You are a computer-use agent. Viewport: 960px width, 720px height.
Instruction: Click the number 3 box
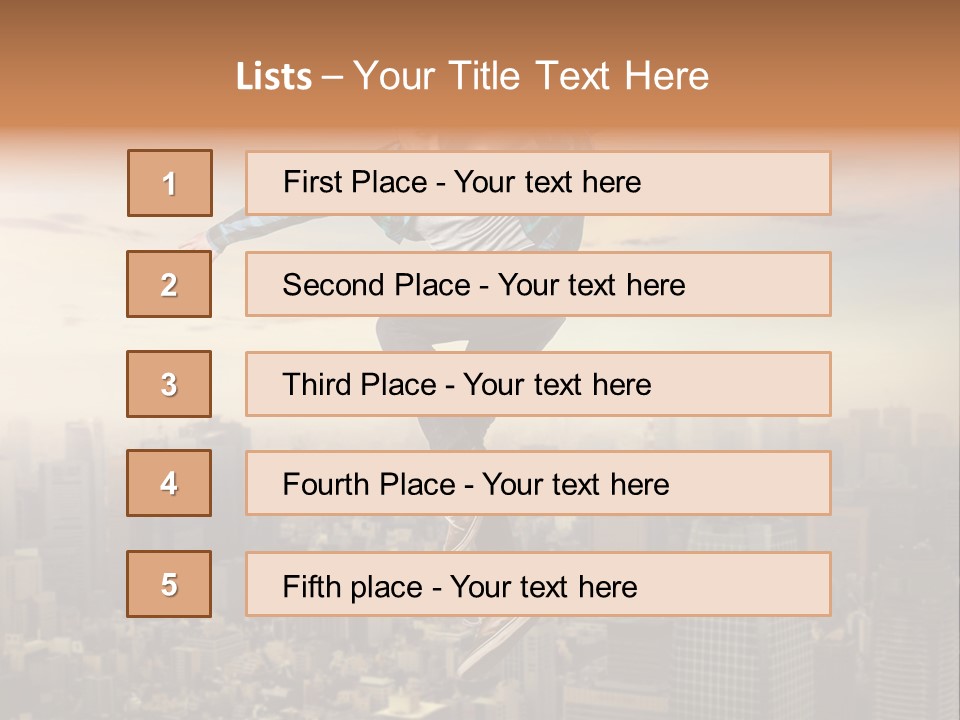point(169,384)
